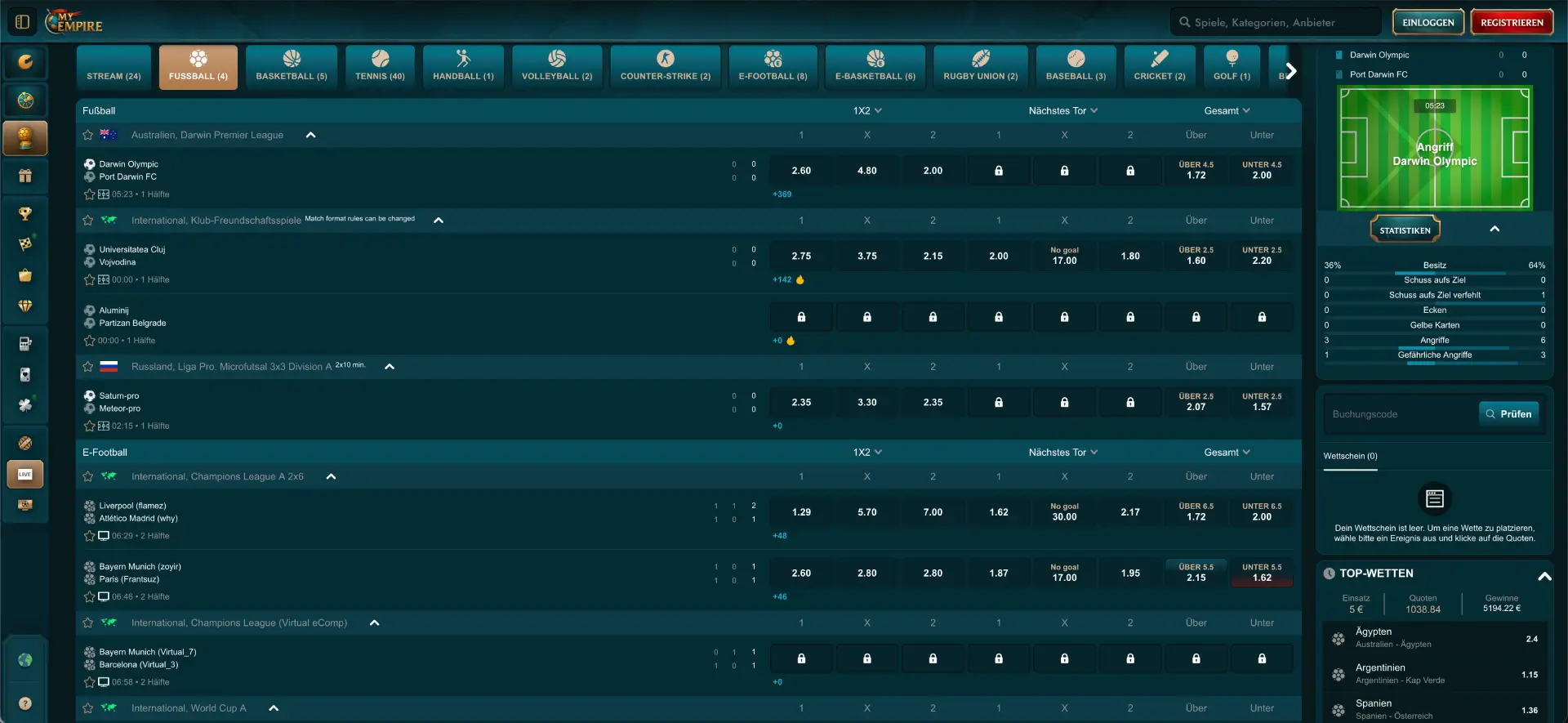1568x723 pixels.
Task: Collapse the Champions League (Virtual eComp) section
Action: coord(375,623)
